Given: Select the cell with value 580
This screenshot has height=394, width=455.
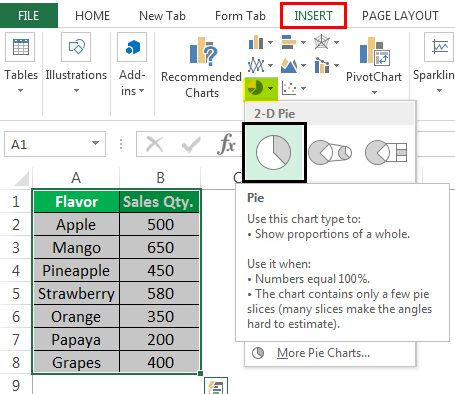Looking at the screenshot, I should coord(160,293).
